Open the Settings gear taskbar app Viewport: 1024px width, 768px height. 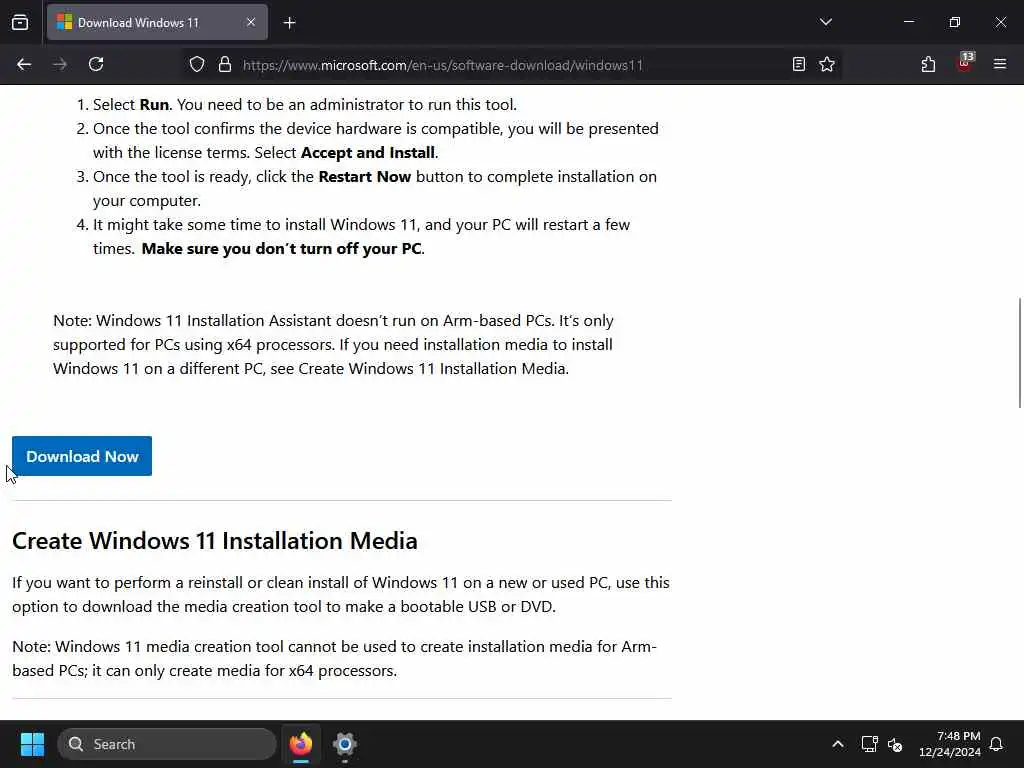point(345,744)
